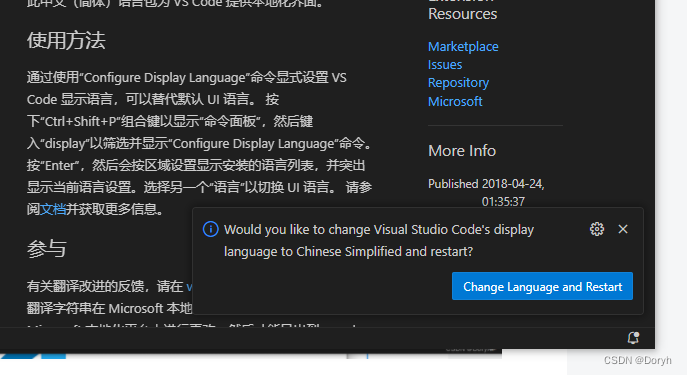Open the Marketplace resource link

click(x=463, y=46)
